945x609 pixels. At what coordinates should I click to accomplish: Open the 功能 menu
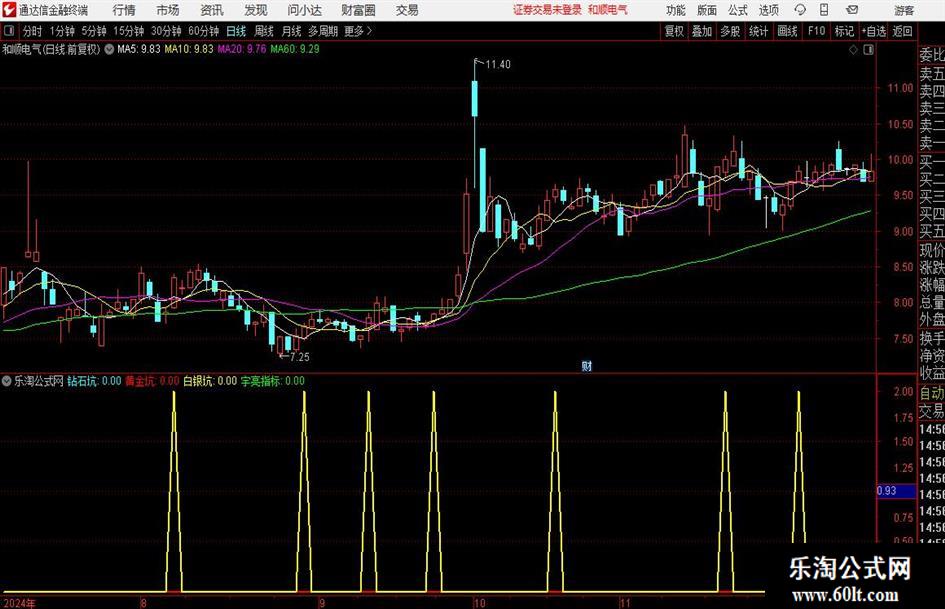(x=676, y=10)
